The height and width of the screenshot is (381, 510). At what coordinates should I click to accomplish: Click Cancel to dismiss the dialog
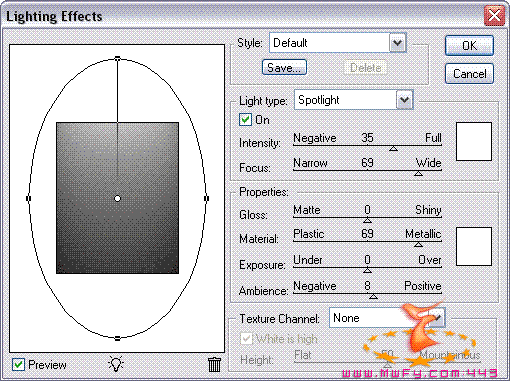tap(469, 73)
